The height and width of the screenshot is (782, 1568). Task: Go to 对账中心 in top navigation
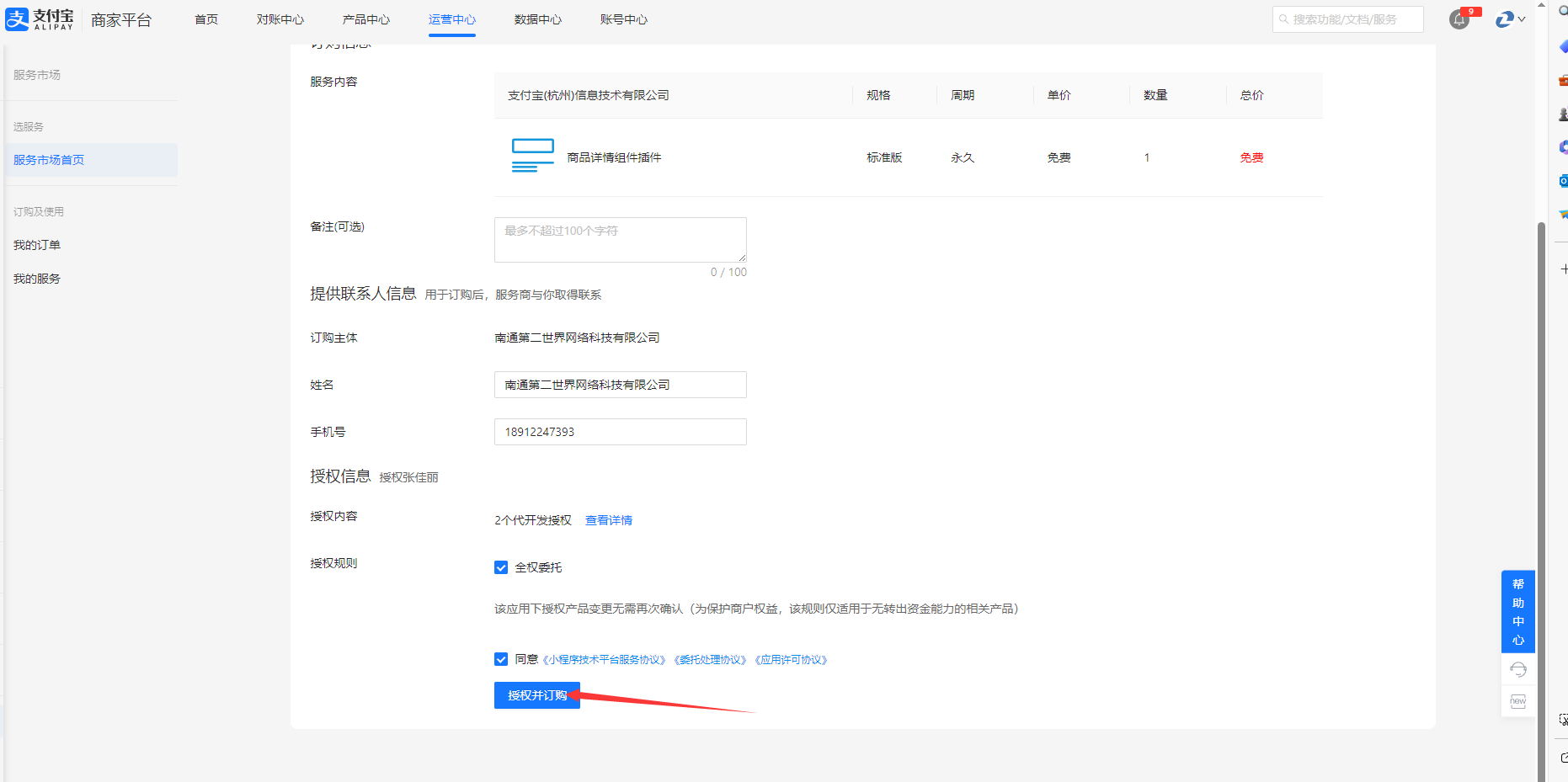coord(280,19)
